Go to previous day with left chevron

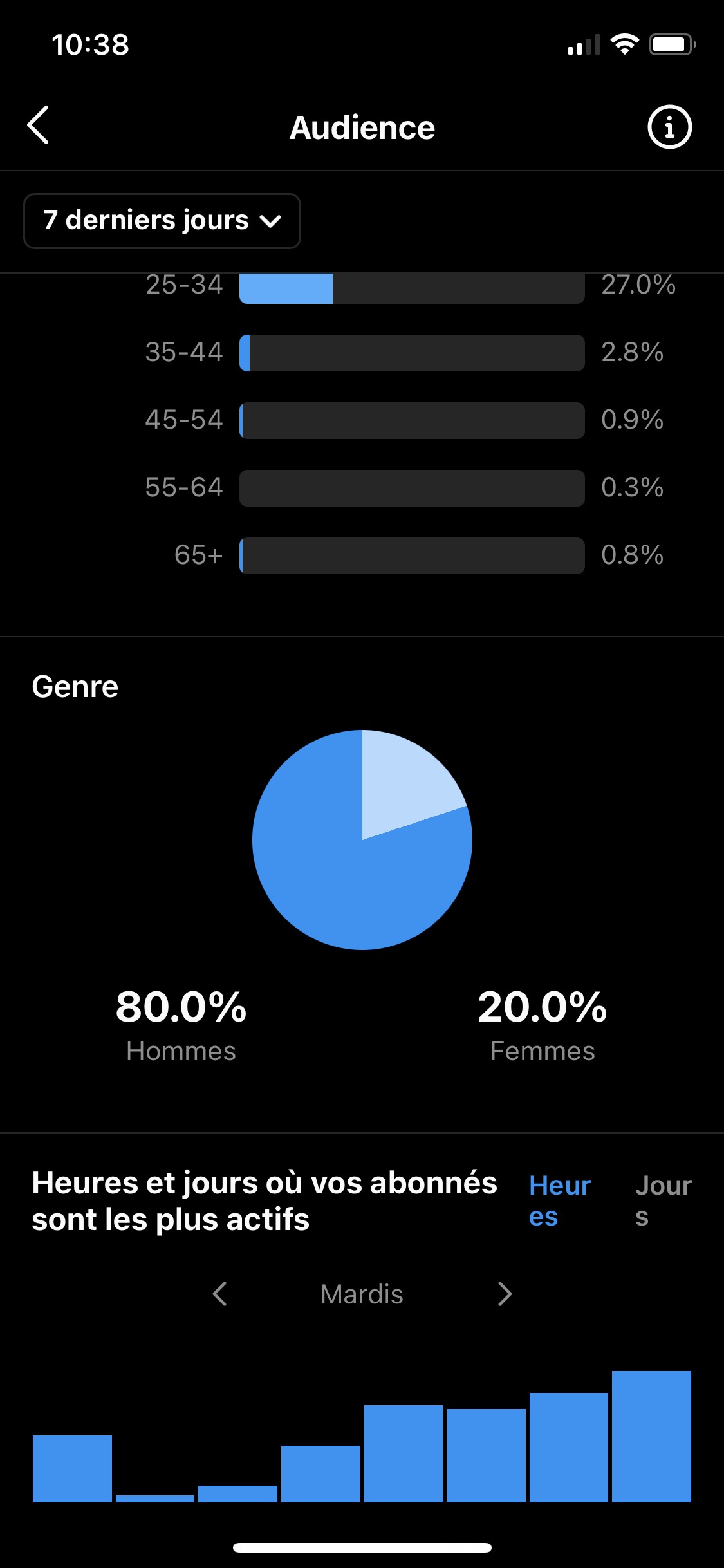coord(220,1294)
